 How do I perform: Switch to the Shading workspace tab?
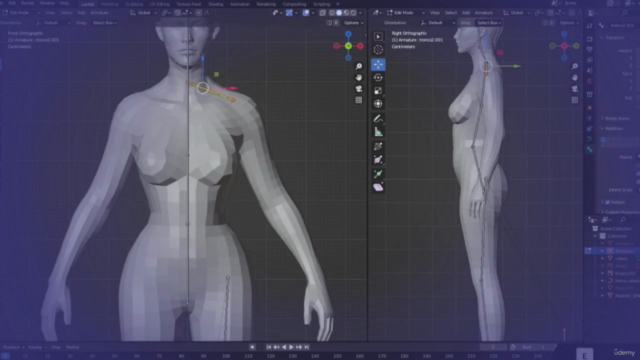pos(216,4)
